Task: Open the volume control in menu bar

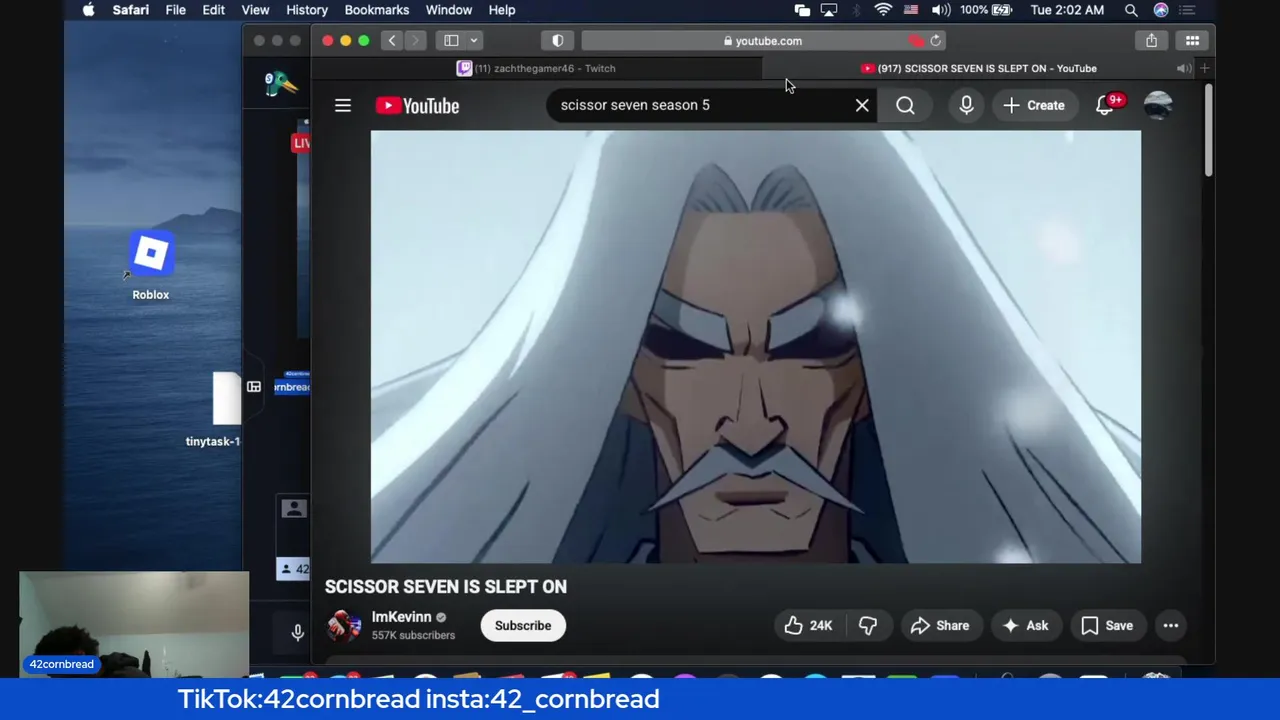Action: click(x=941, y=10)
